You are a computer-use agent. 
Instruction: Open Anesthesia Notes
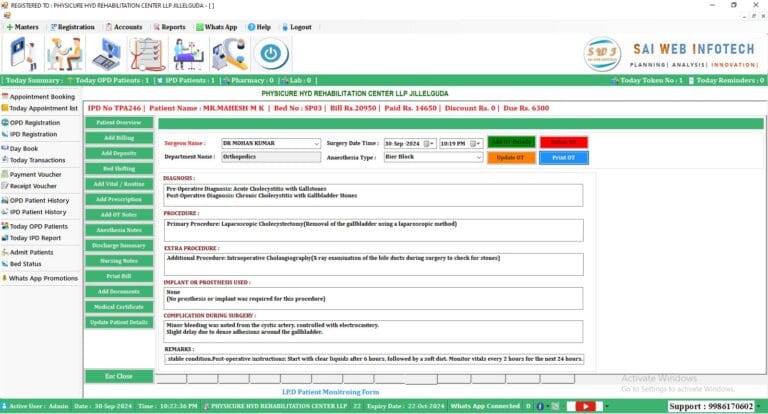119,230
